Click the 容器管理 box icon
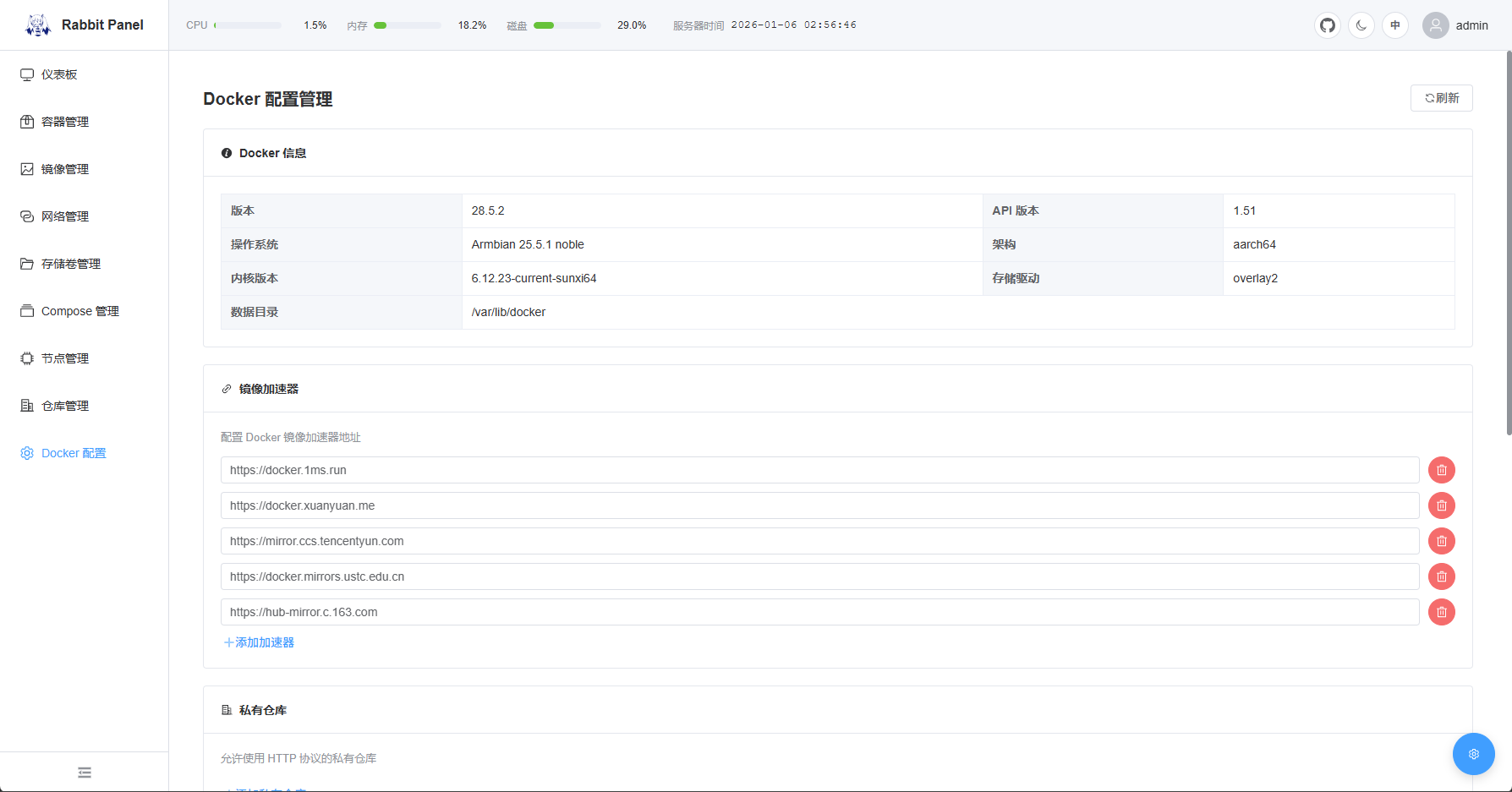The width and height of the screenshot is (1512, 792). (x=27, y=122)
